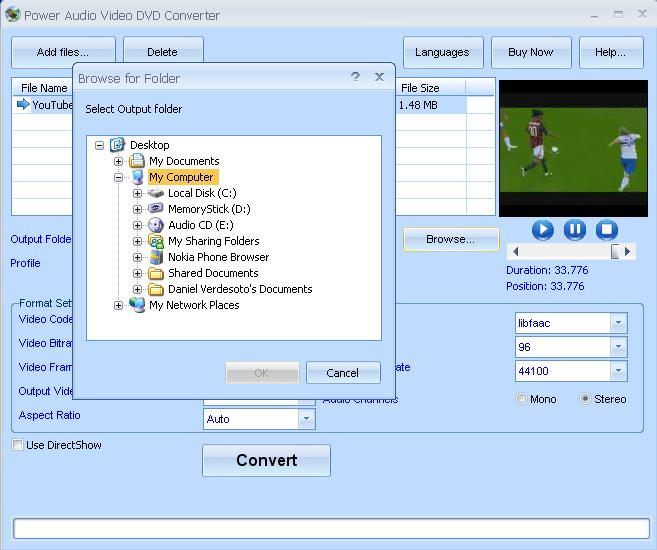Image resolution: width=657 pixels, height=550 pixels.
Task: Step position slider right with arrow
Action: pos(627,251)
